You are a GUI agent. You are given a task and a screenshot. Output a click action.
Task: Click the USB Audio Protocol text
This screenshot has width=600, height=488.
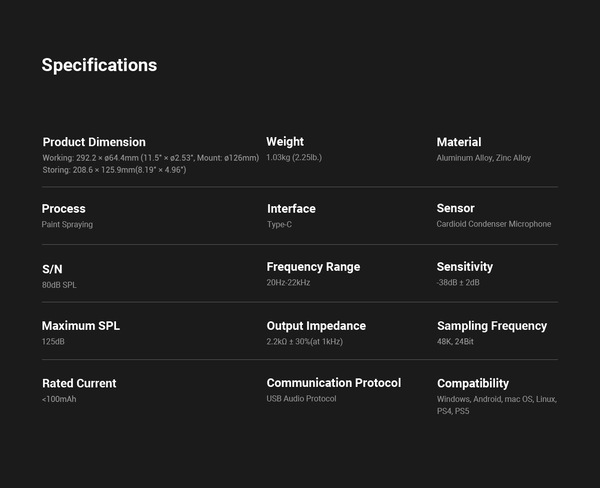click(301, 398)
